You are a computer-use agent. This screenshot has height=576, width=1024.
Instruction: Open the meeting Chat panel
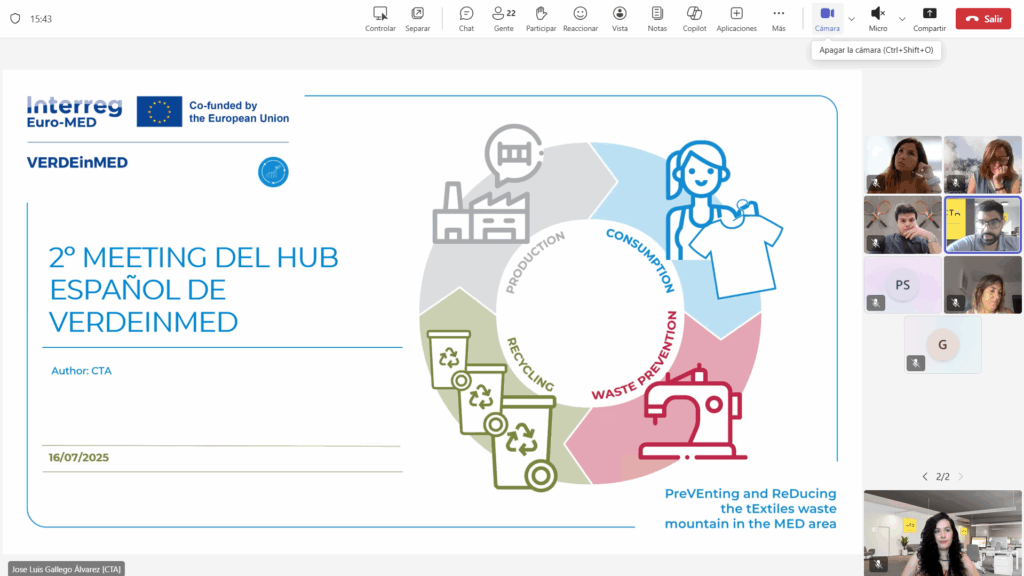(x=466, y=19)
